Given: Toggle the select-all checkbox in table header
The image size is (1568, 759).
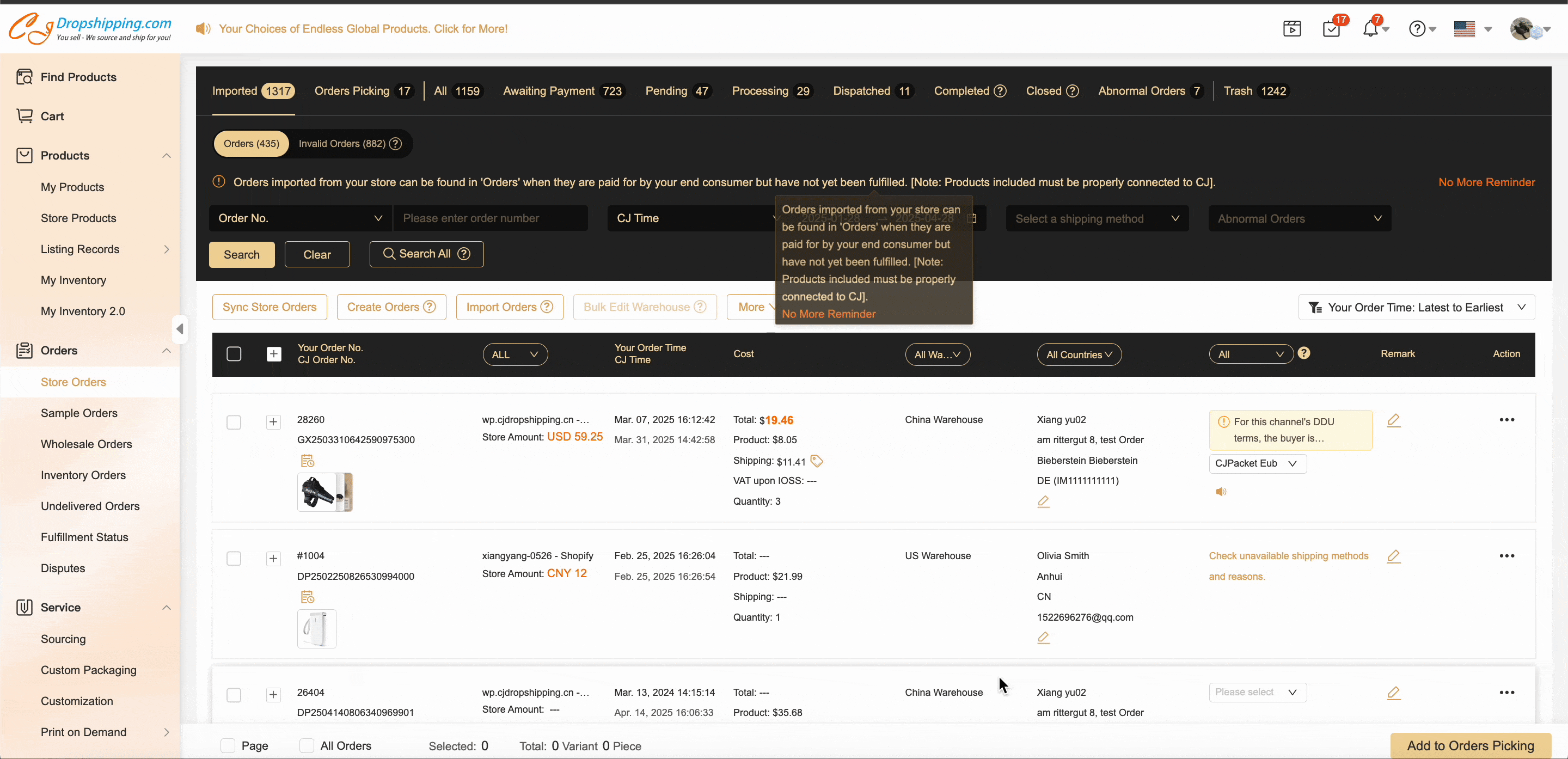Looking at the screenshot, I should point(234,353).
